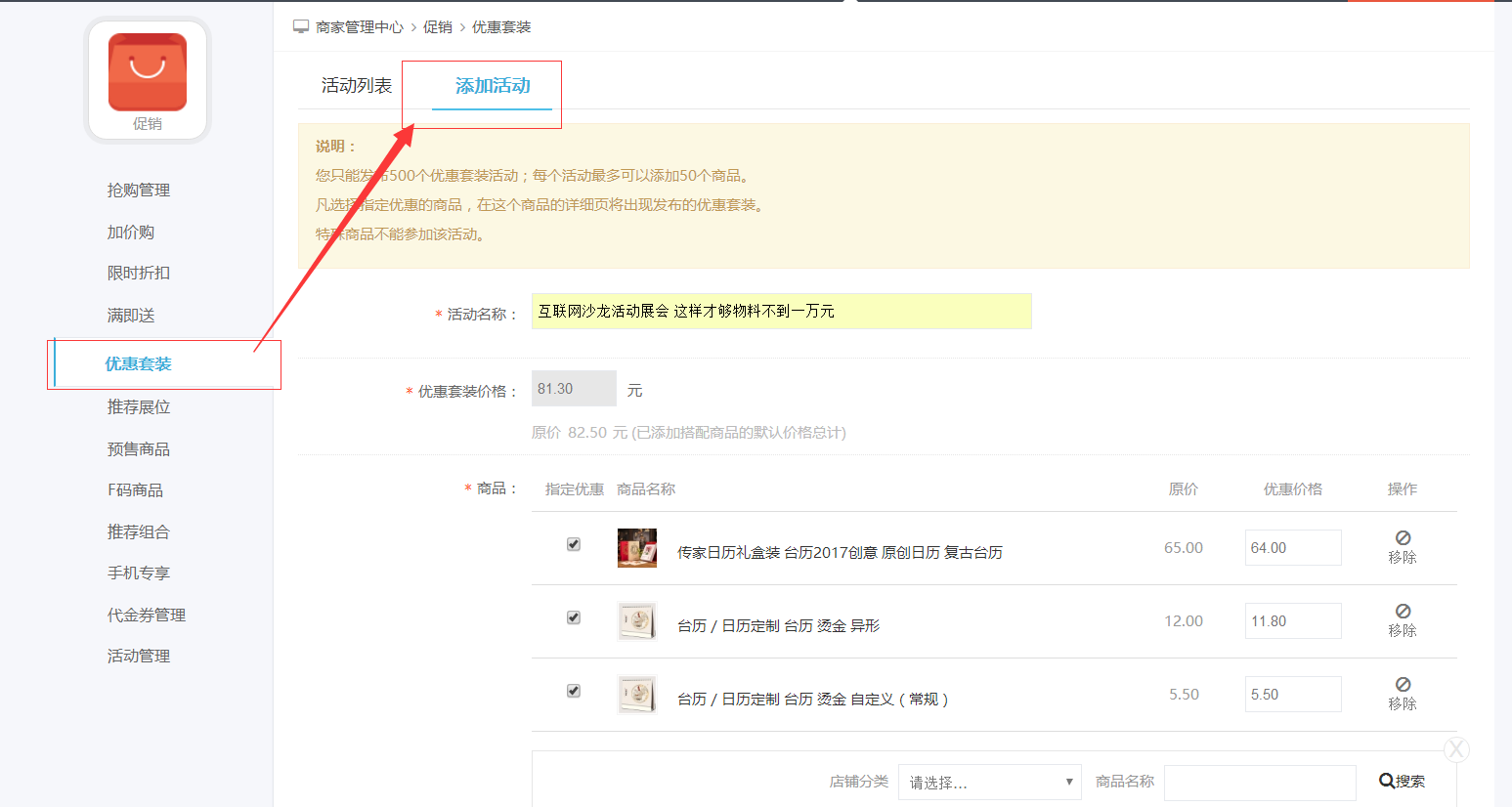This screenshot has height=807, width=1512.
Task: Click 促销 breadcrumb link
Action: (x=438, y=27)
